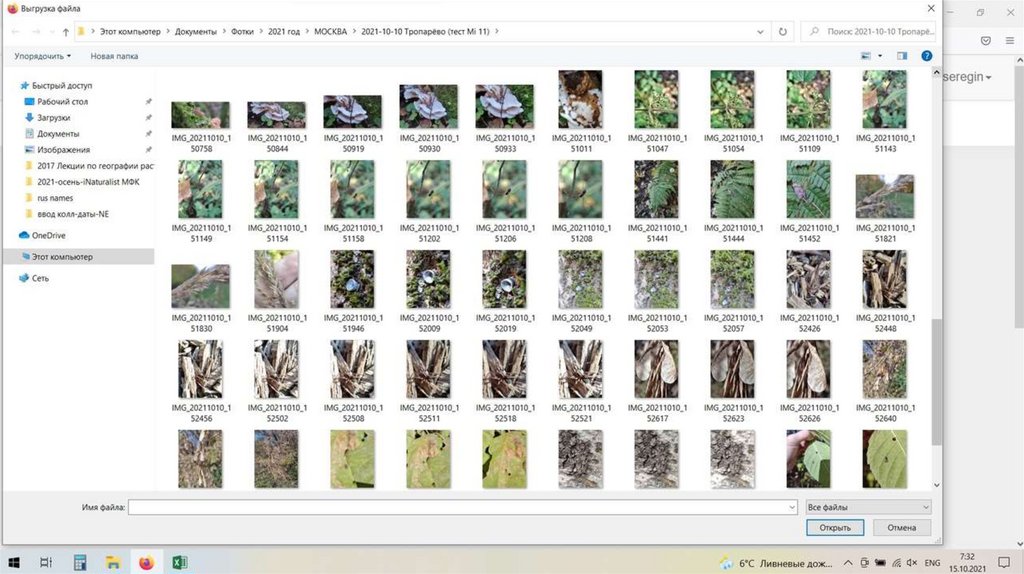
Task: Open Task View on taskbar
Action: coord(46,562)
